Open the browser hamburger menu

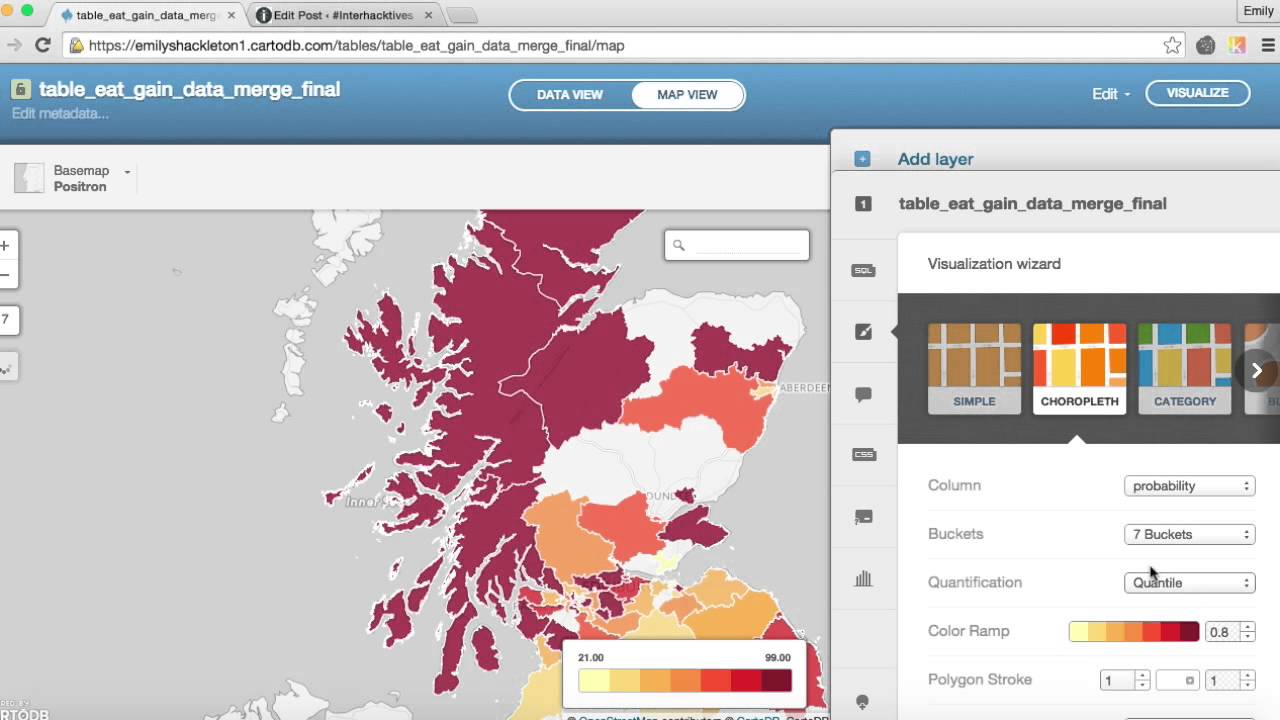(1268, 45)
